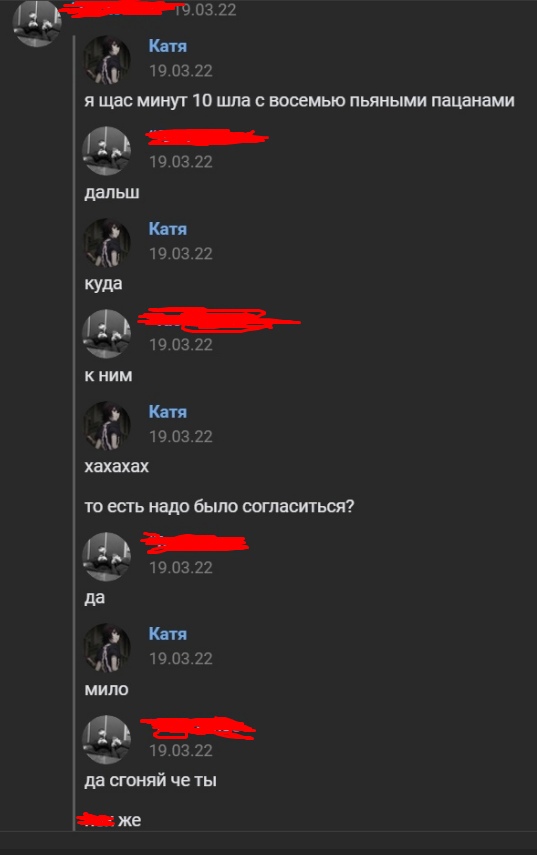This screenshot has height=855, width=537.
Task: Click Катя's name above the 'хахахах' message
Action: (x=167, y=412)
